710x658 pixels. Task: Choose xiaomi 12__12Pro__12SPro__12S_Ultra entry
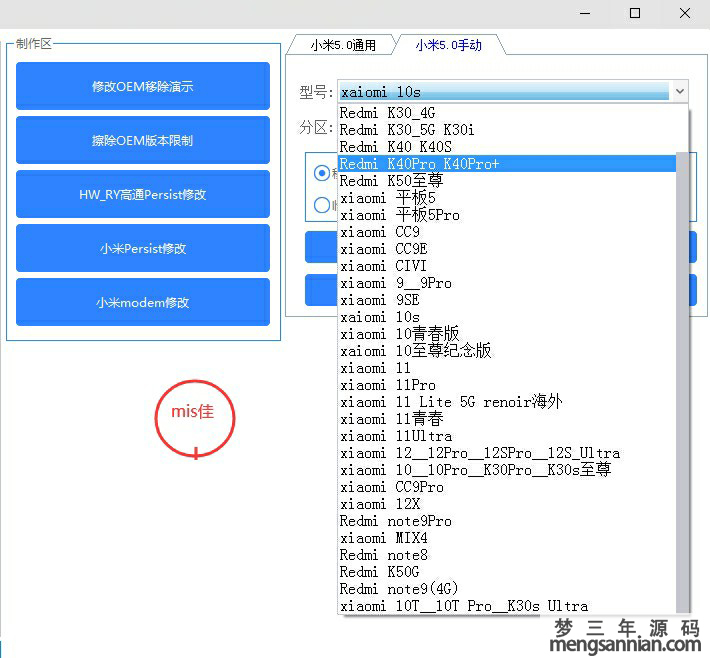click(x=507, y=453)
